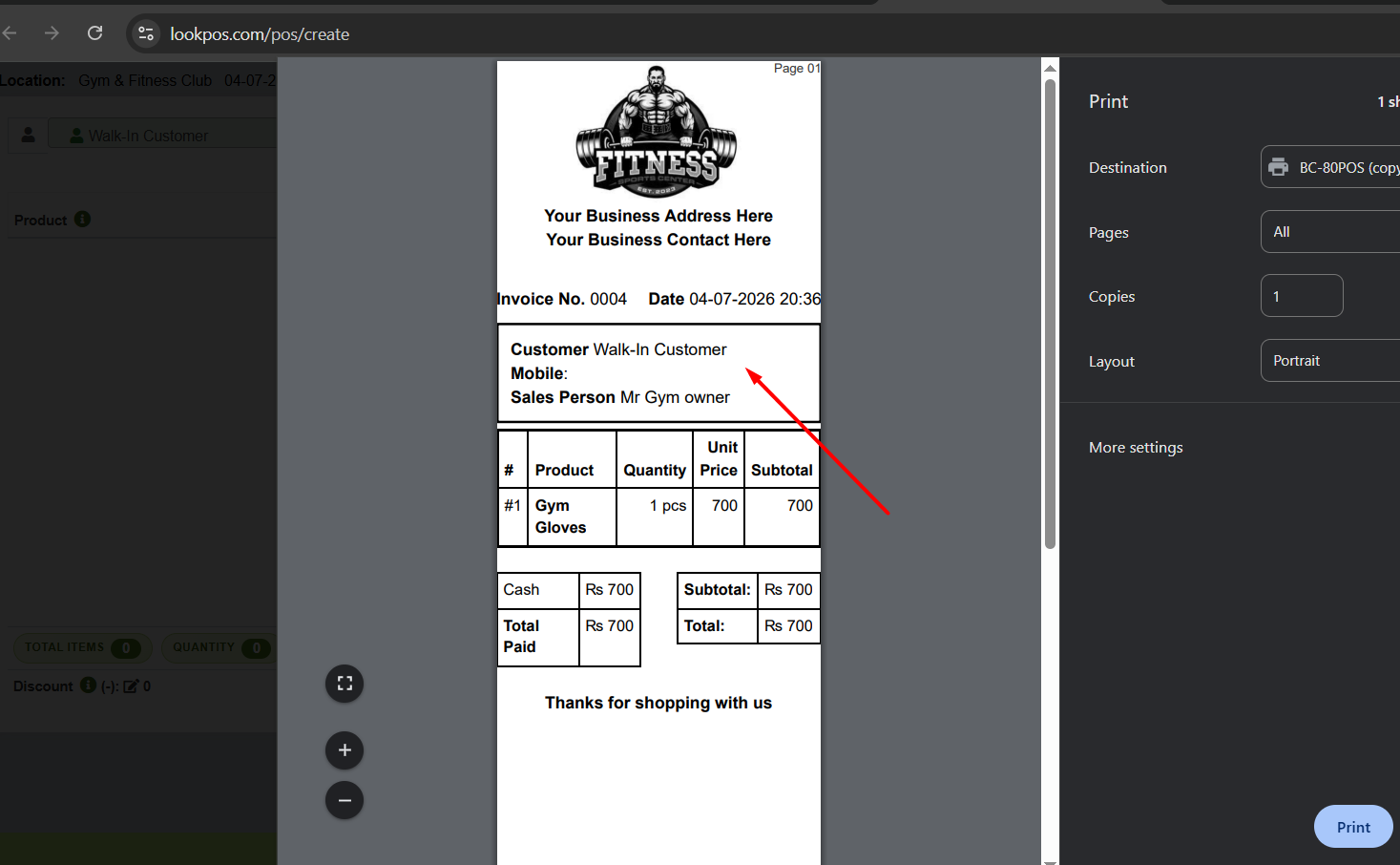Click the 'Date 04-07-2026 20:36' text
This screenshot has height=865, width=1400.
tap(734, 299)
